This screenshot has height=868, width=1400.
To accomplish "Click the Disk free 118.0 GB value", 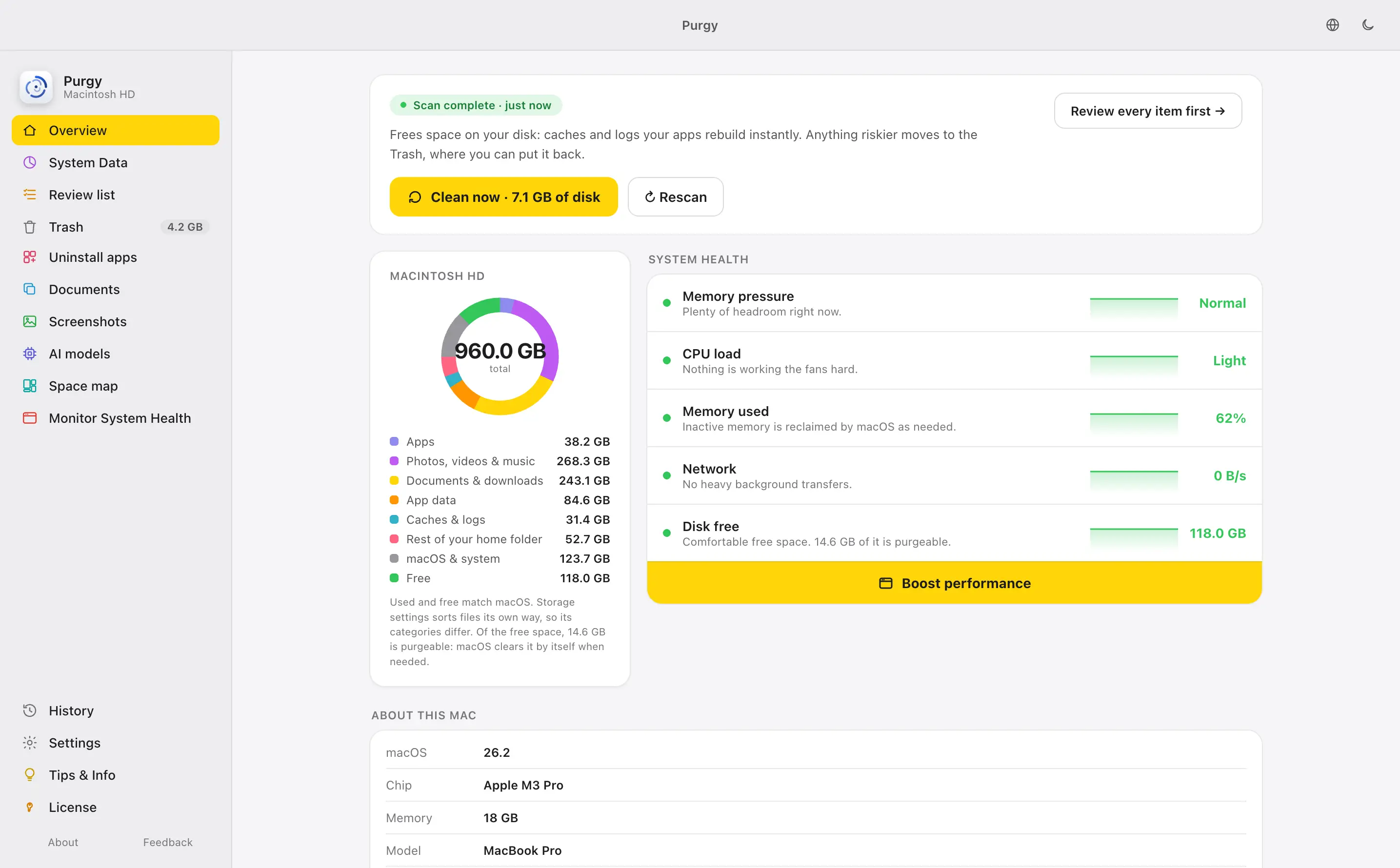I will tap(1218, 533).
